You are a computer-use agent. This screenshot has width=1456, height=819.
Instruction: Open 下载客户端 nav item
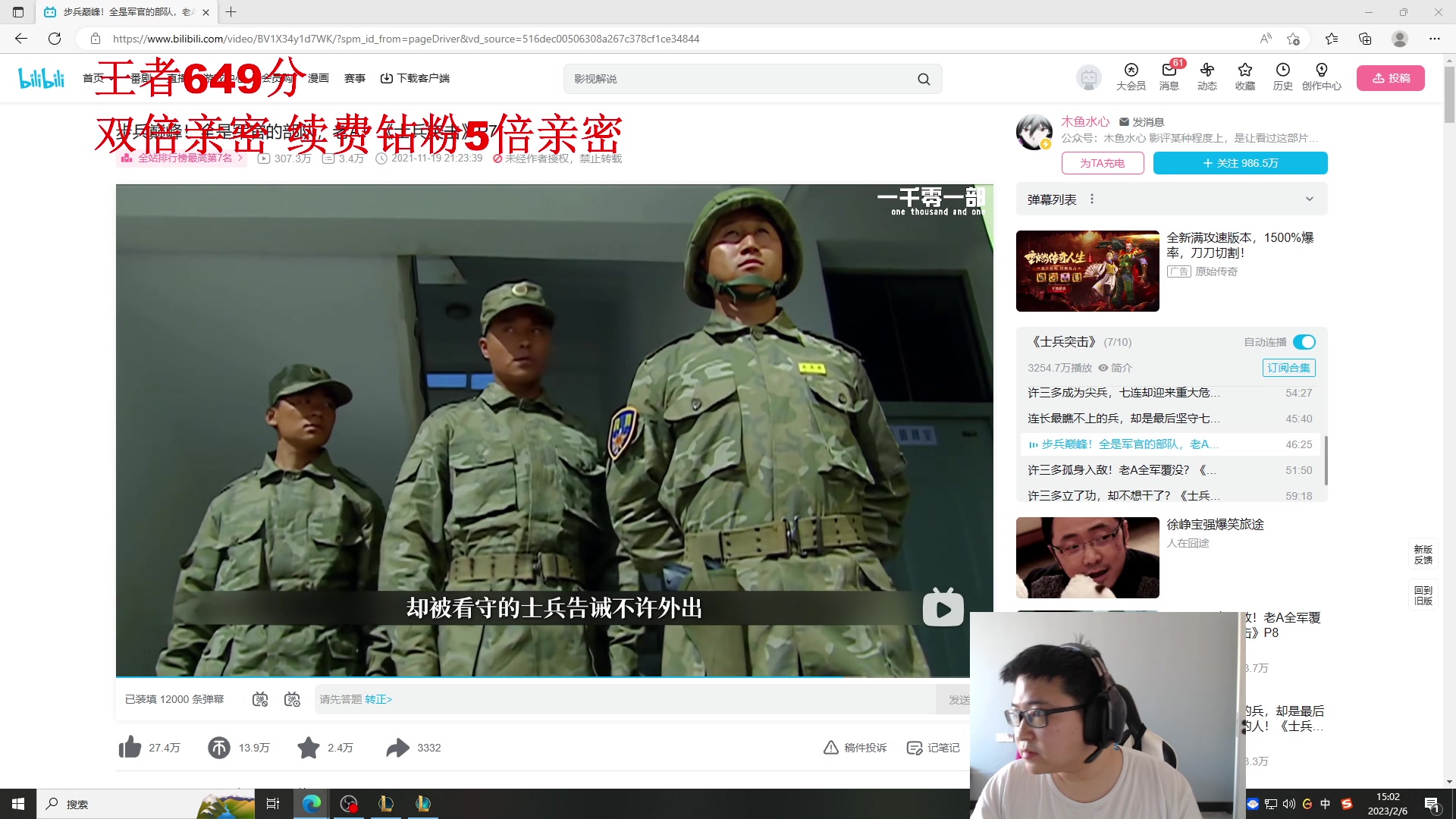click(415, 78)
